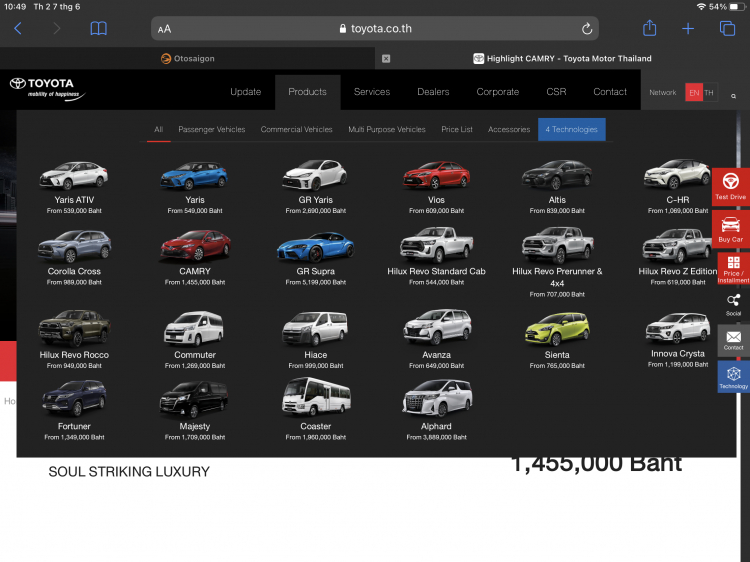Open Price / Installment side button
Image resolution: width=750 pixels, height=562 pixels.
[x=733, y=268]
